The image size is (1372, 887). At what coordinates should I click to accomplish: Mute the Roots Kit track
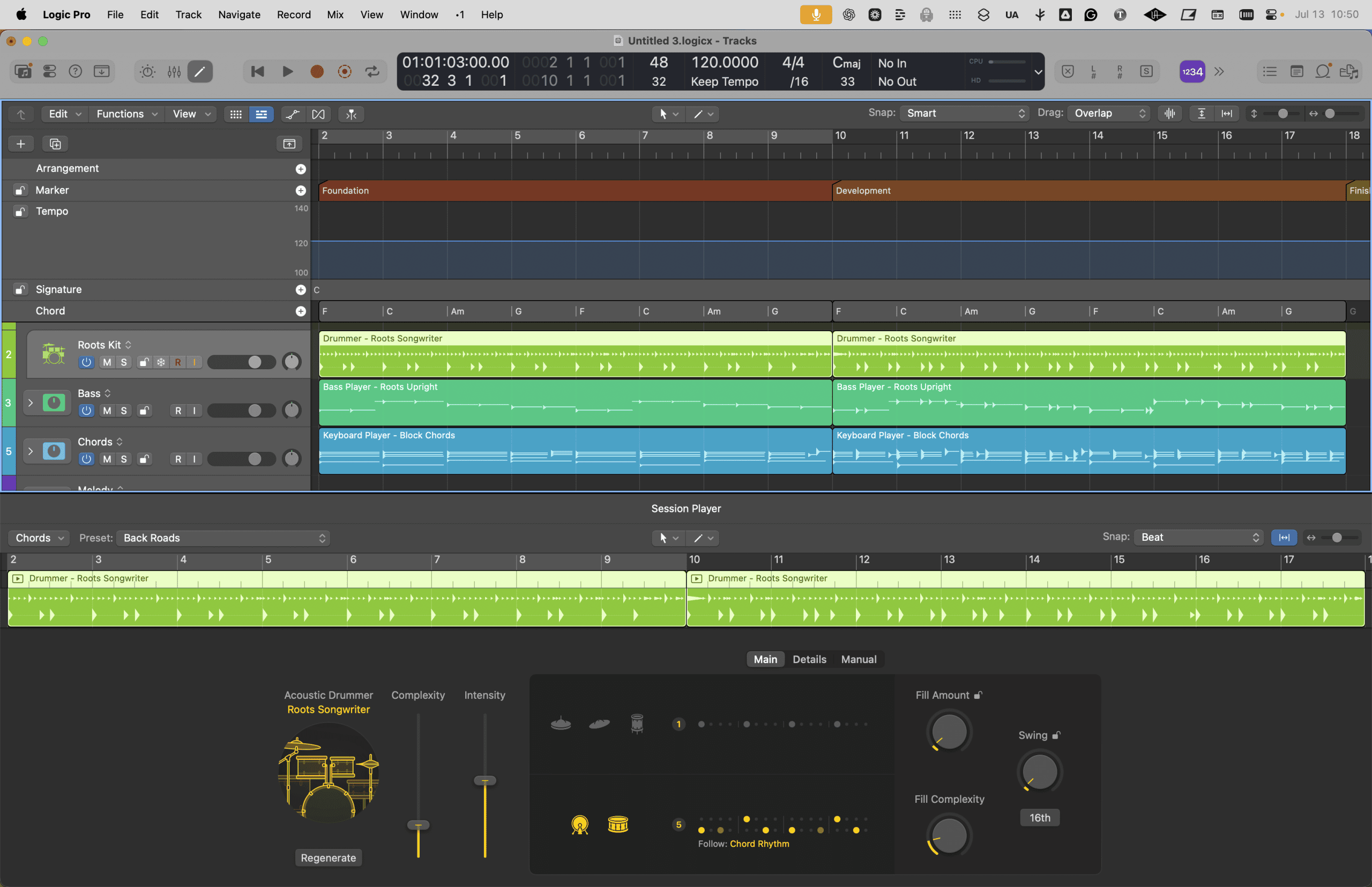point(107,362)
